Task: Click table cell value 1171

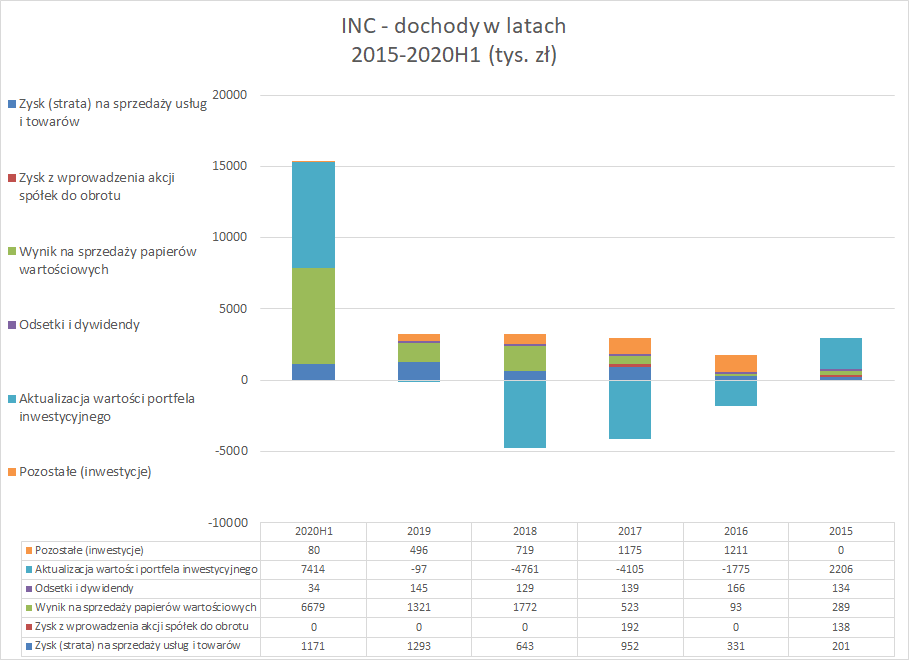Action: pos(314,646)
